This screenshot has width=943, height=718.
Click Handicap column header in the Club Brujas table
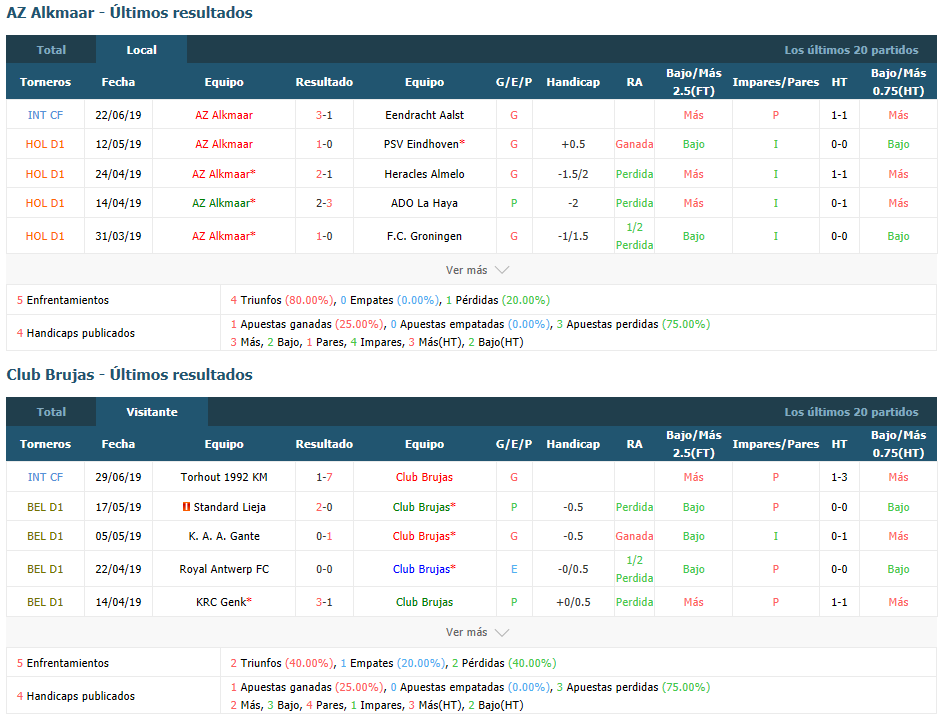(x=573, y=444)
